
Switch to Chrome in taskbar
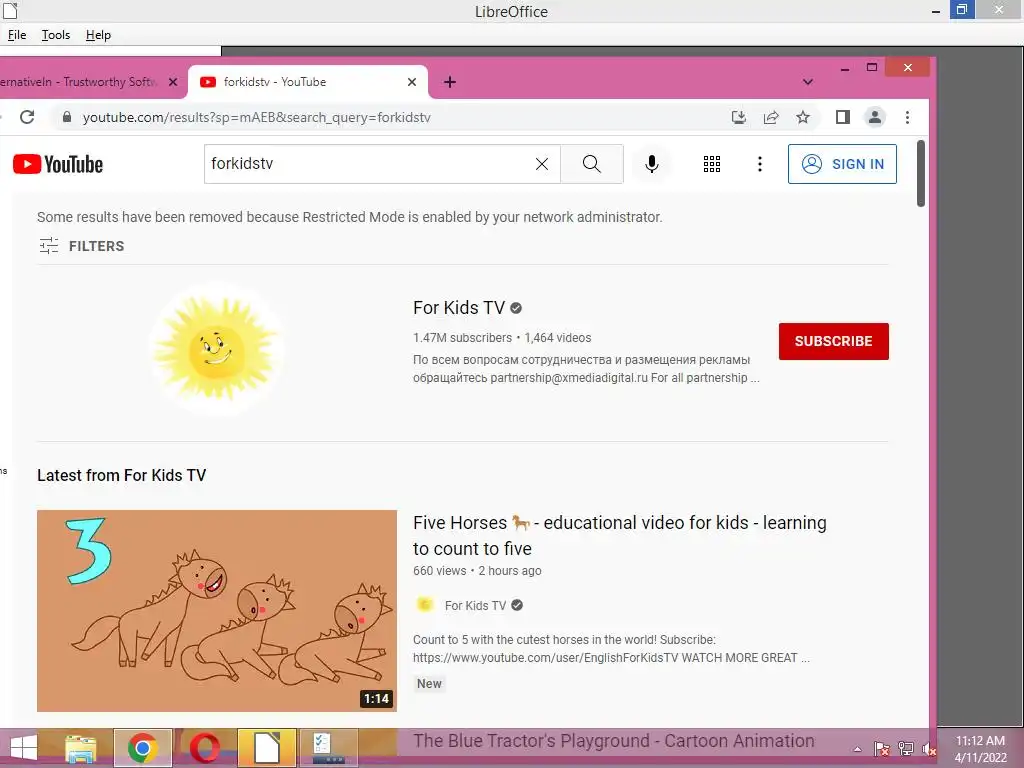(x=142, y=748)
